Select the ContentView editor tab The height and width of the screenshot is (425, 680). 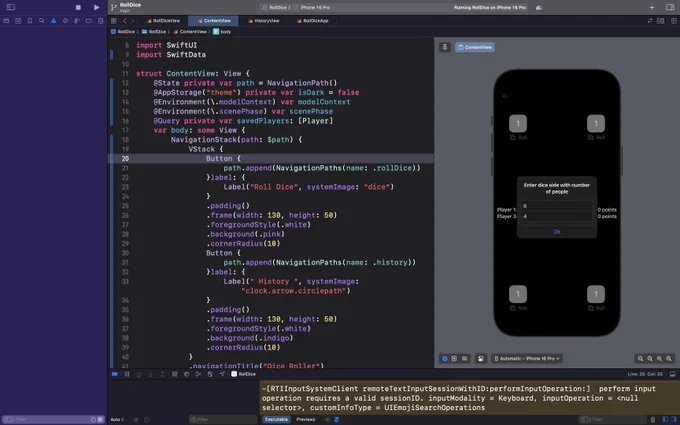[x=213, y=21]
